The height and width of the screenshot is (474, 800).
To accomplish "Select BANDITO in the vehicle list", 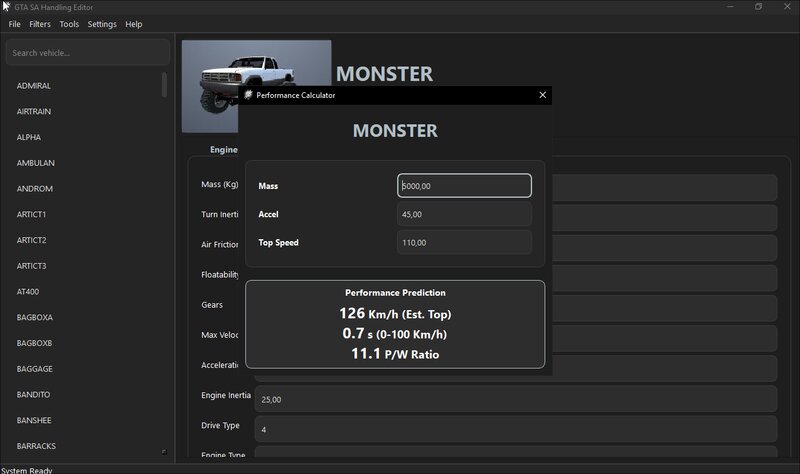I will (x=33, y=394).
